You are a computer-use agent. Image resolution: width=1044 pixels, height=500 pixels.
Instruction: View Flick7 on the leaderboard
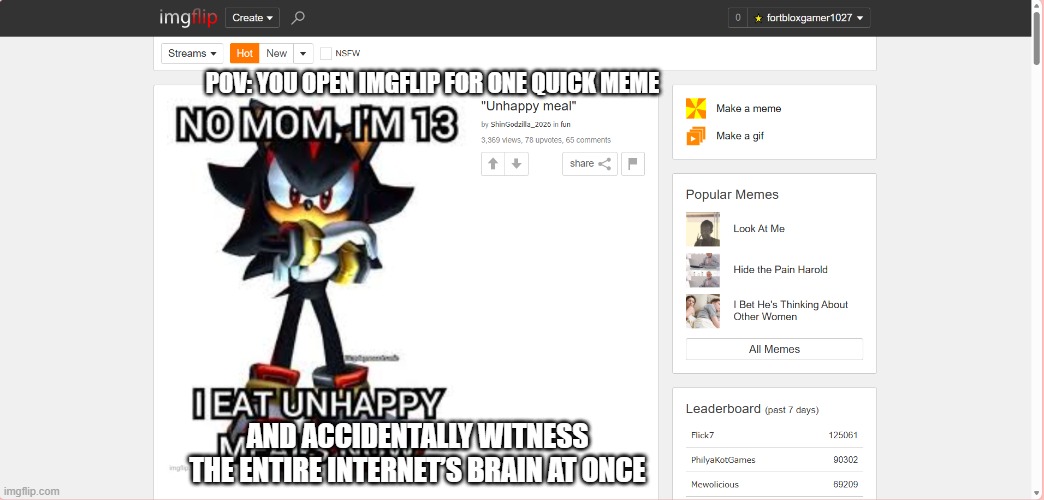(702, 435)
